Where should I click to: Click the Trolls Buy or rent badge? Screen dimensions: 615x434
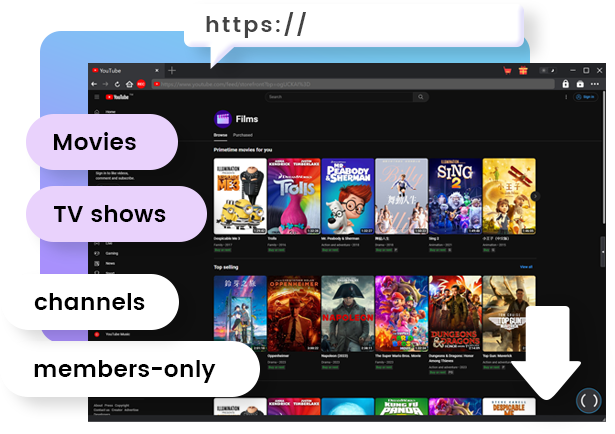(276, 250)
